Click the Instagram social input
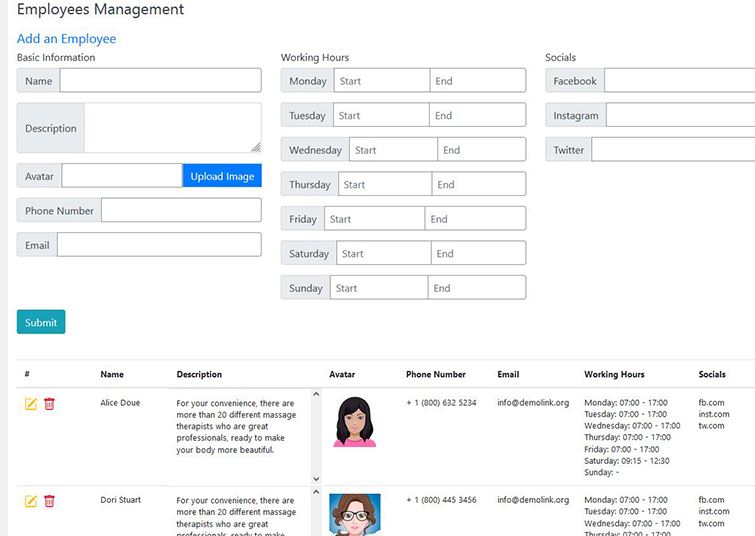Screen dimensions: 755x536 680,115
